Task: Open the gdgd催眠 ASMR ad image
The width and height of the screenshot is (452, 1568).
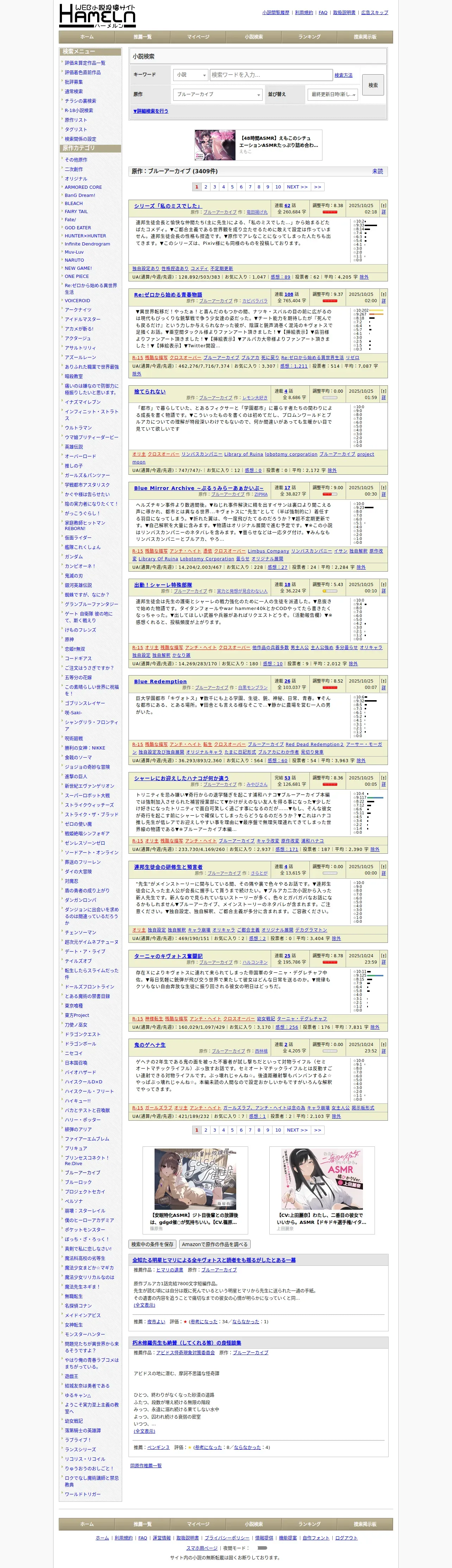Action: (x=195, y=1179)
